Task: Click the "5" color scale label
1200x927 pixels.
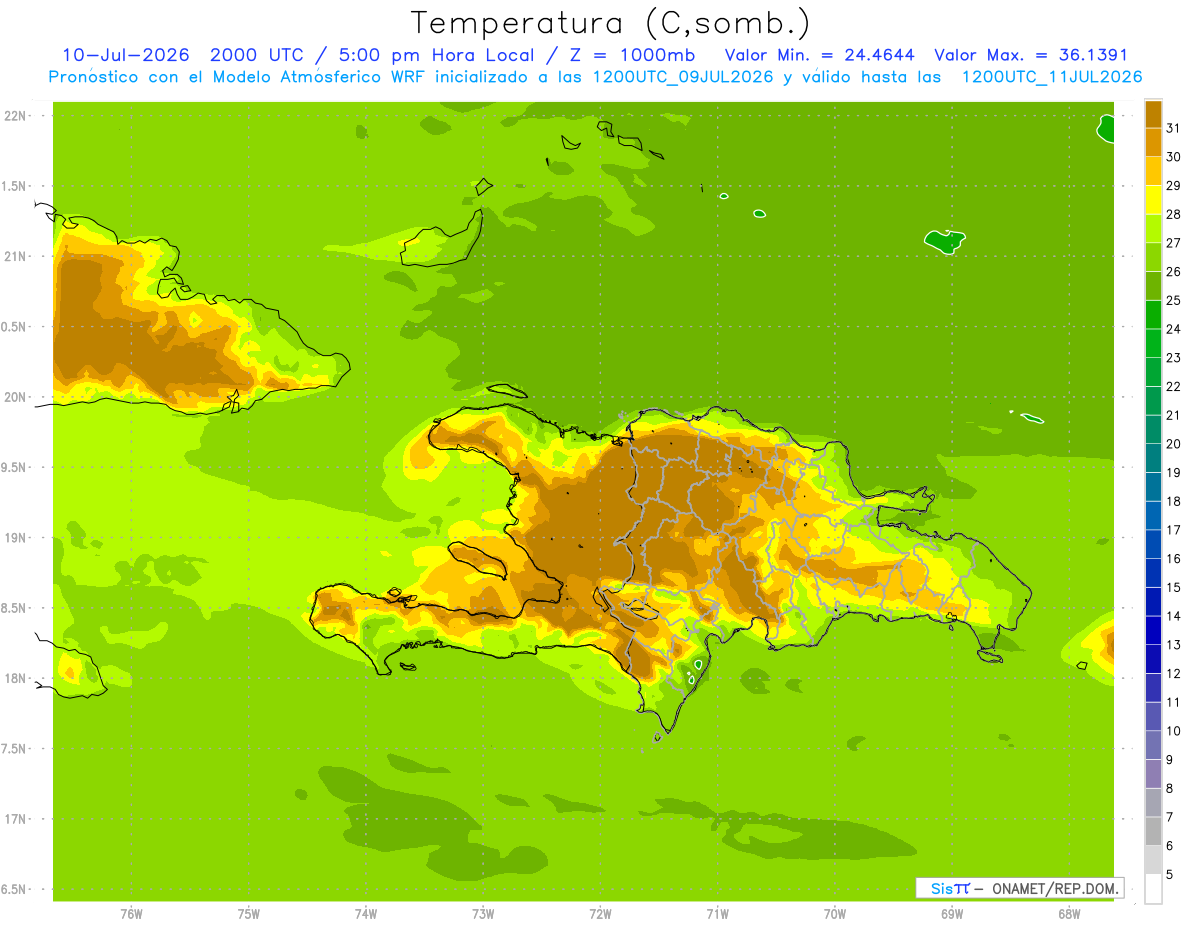Action: click(x=1170, y=875)
